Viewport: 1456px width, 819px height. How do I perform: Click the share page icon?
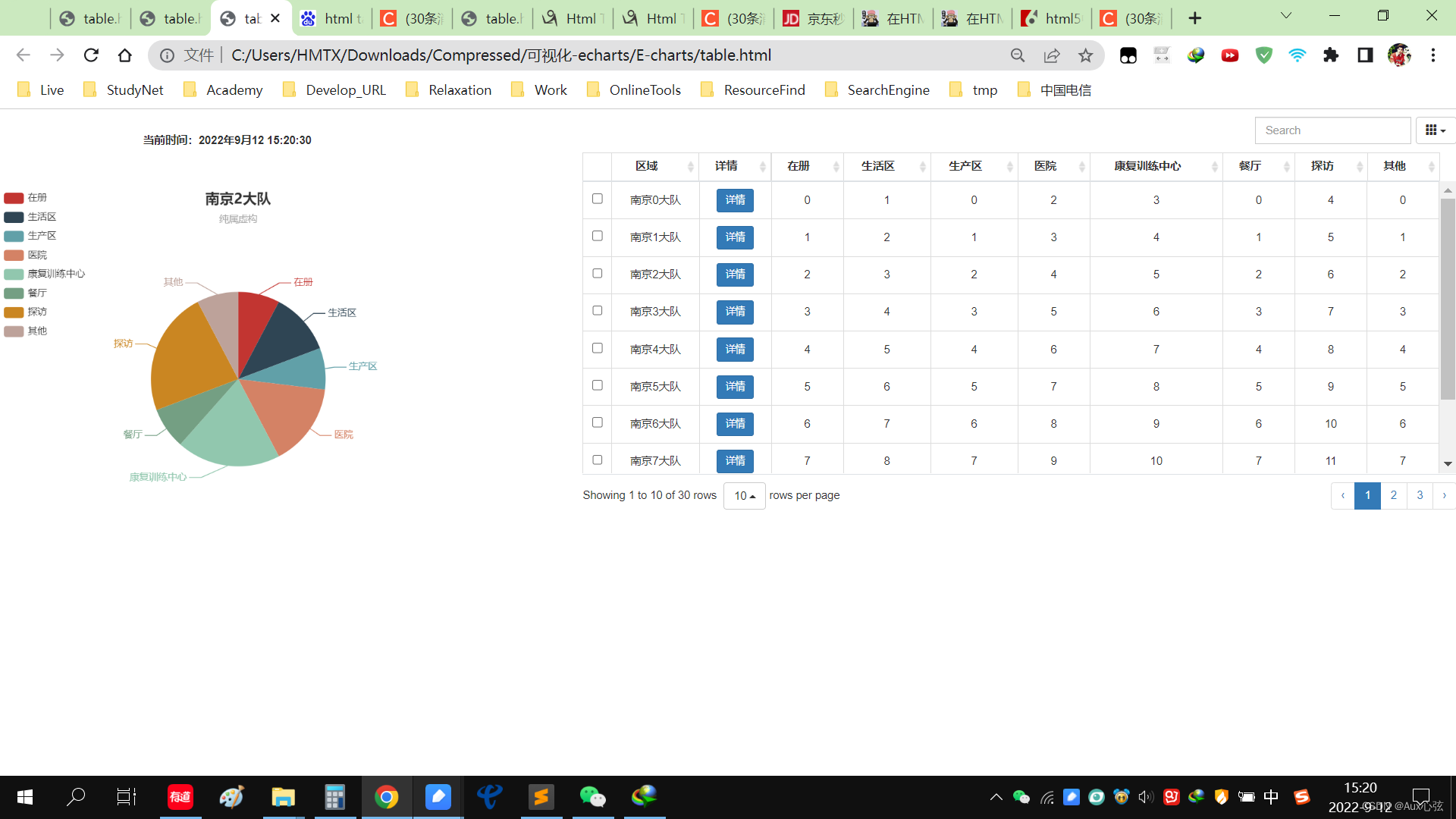coord(1052,55)
